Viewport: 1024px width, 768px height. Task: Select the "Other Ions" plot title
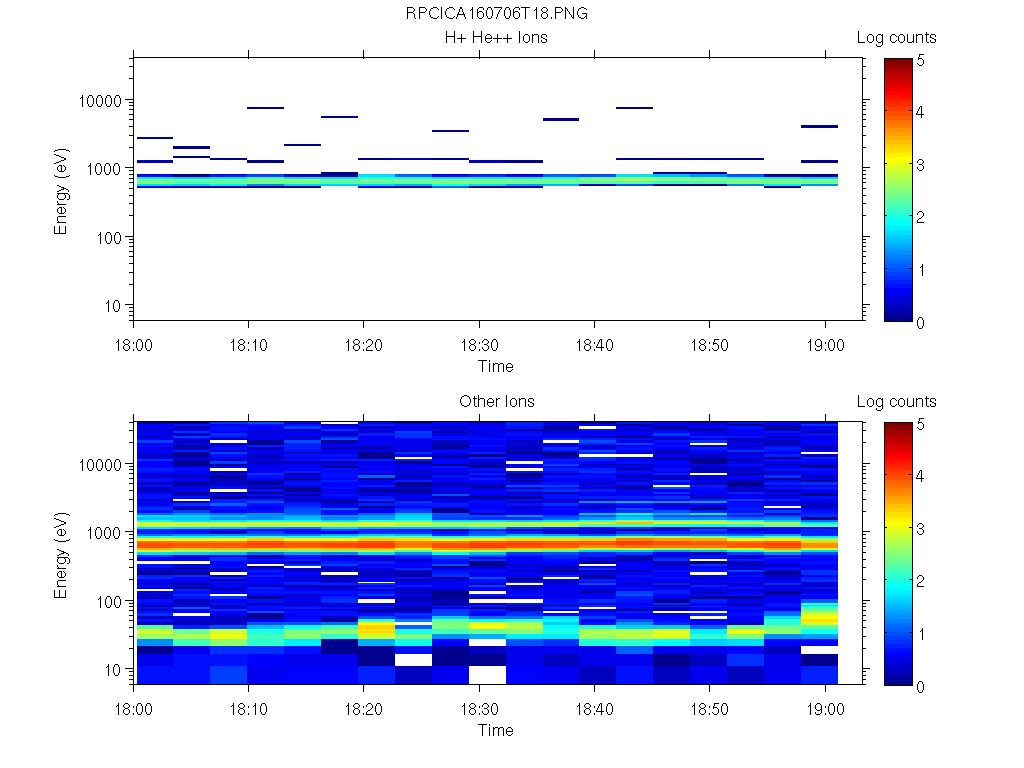point(497,401)
